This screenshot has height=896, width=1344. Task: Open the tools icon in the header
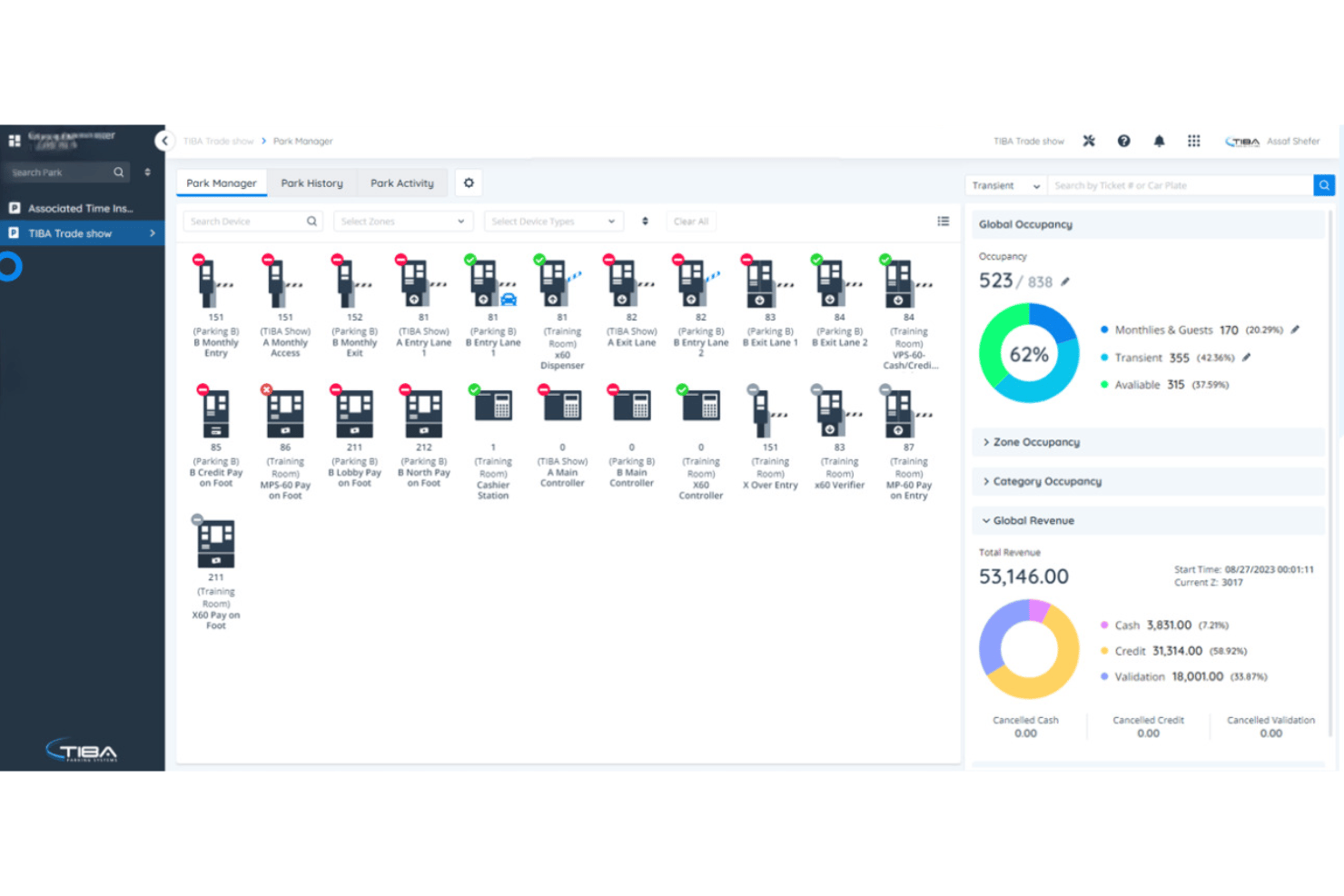tap(1089, 141)
